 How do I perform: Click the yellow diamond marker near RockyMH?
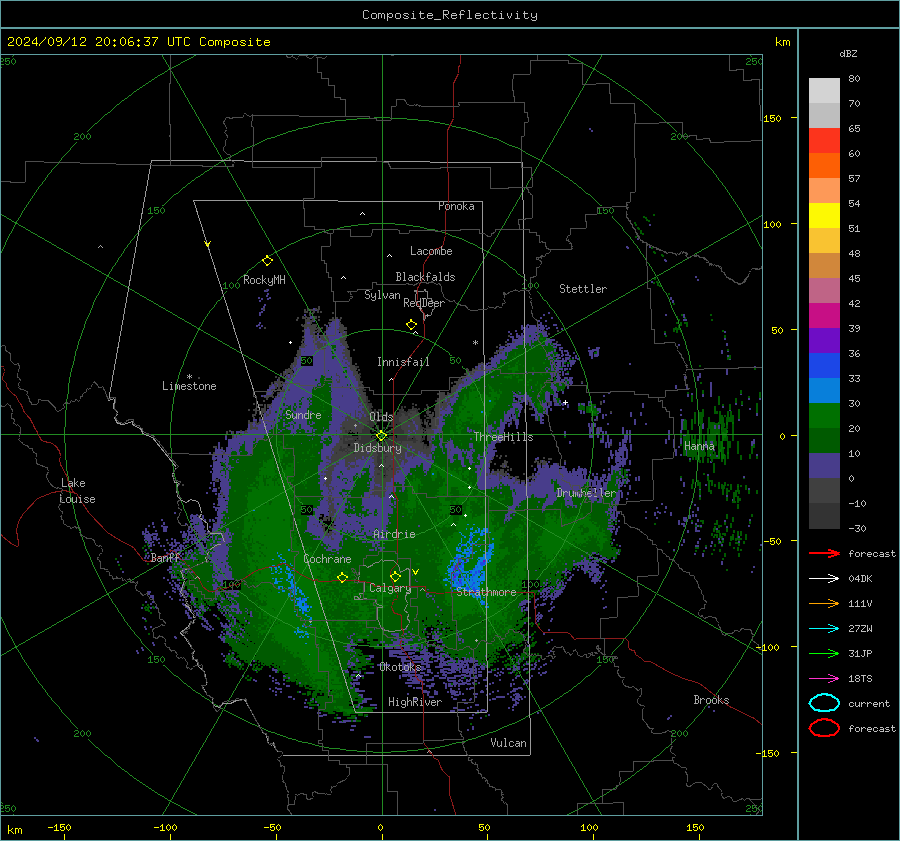tap(267, 261)
